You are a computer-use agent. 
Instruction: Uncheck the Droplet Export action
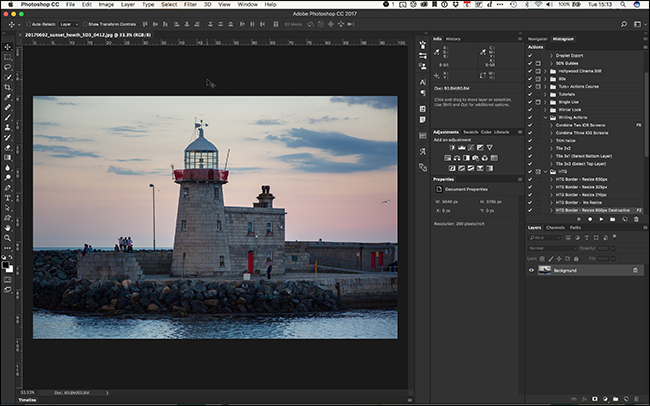pyautogui.click(x=530, y=54)
